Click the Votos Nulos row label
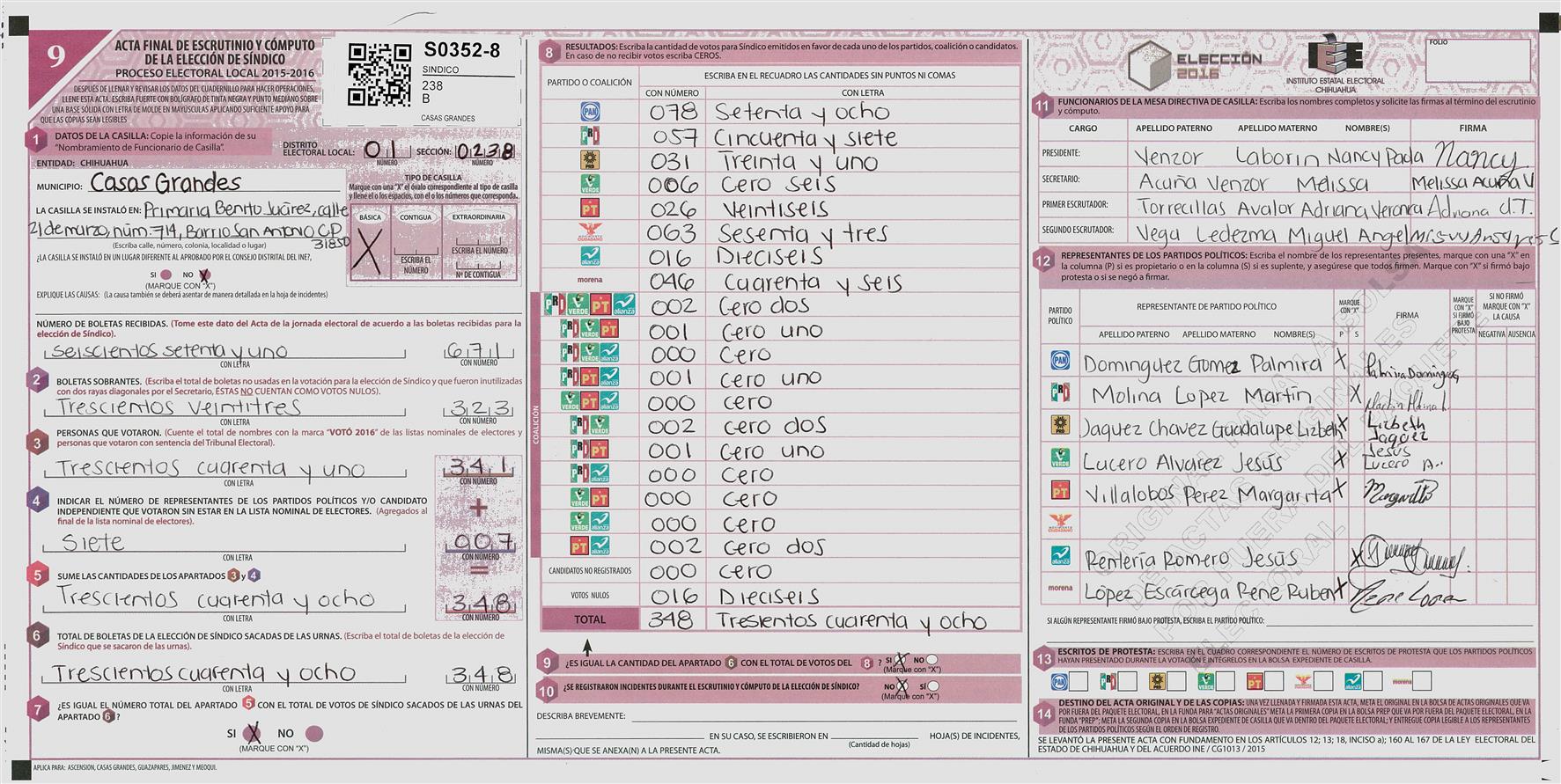 click(589, 596)
